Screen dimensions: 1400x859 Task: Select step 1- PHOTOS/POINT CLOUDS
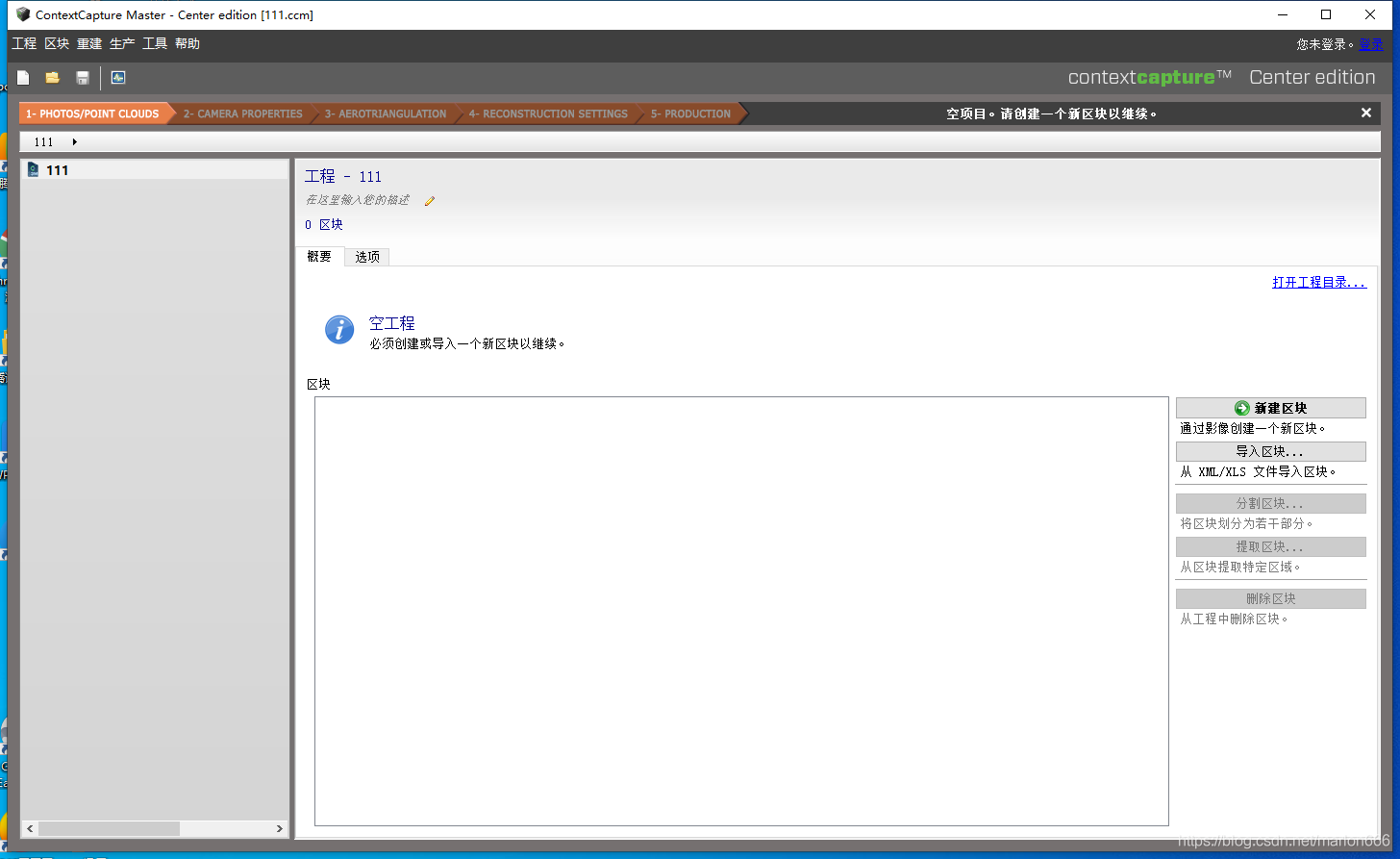(x=92, y=114)
